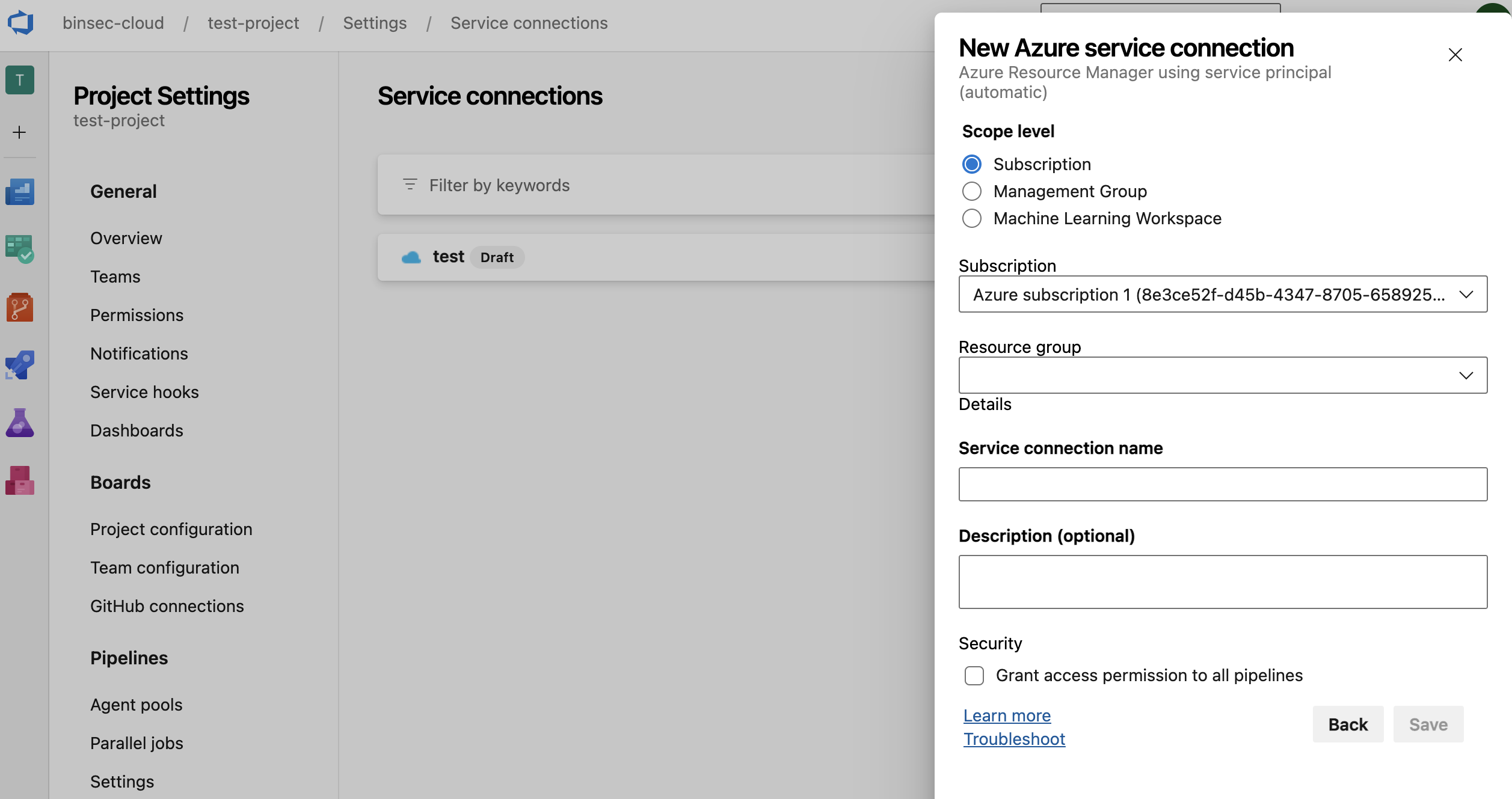Open the Subscription dropdown
This screenshot has width=1512, height=799.
coord(1222,295)
